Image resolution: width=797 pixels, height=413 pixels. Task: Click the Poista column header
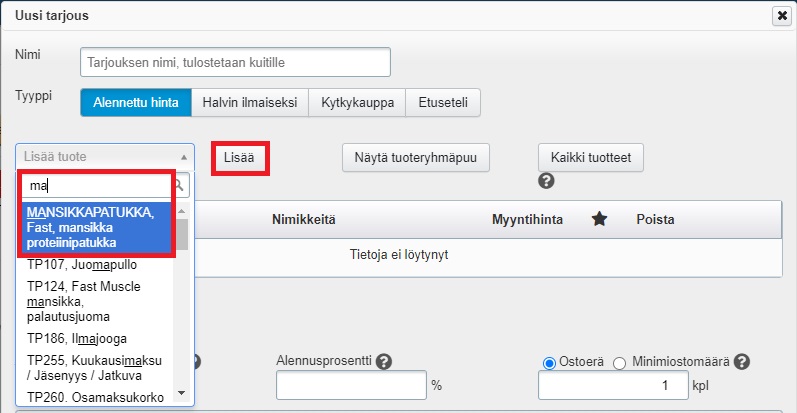(x=655, y=219)
